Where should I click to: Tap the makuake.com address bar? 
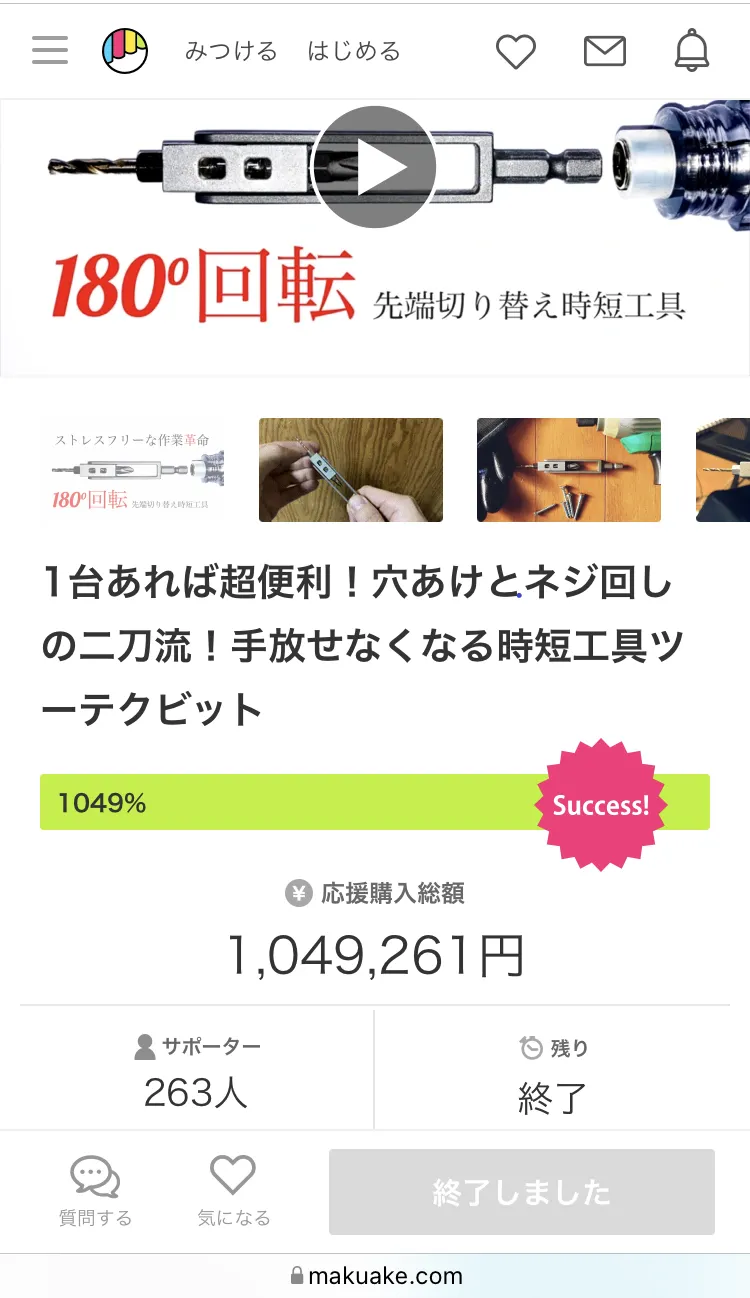click(x=375, y=1276)
